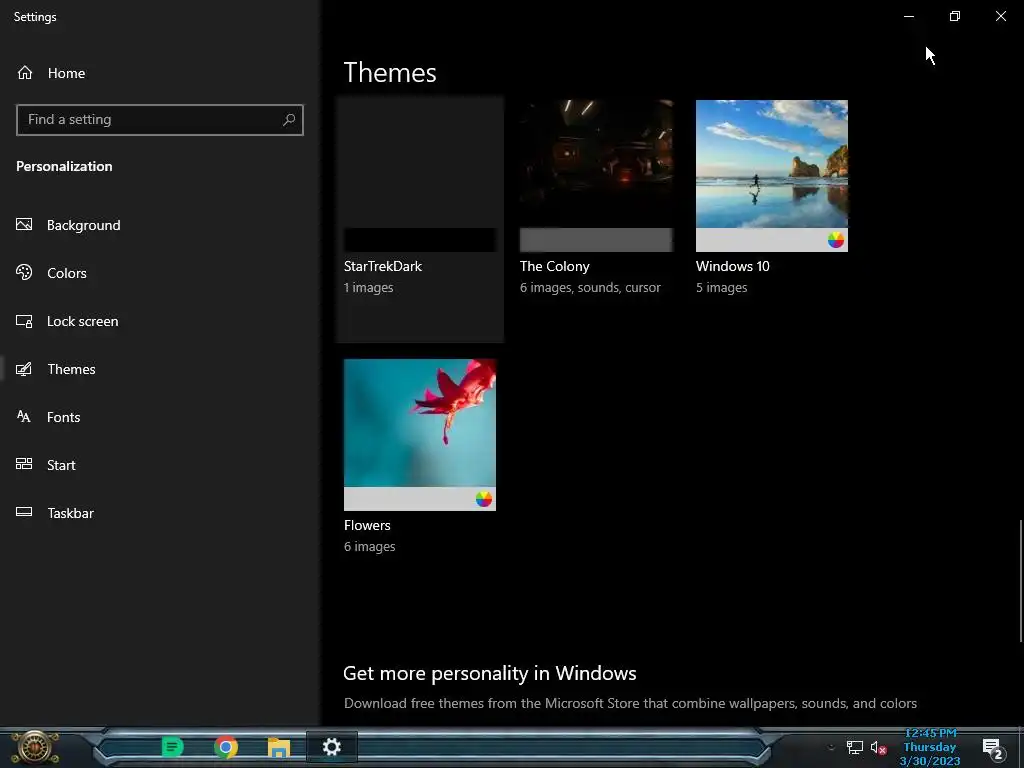Click the Themes brush icon
Screen dimensions: 1024x768
24,369
